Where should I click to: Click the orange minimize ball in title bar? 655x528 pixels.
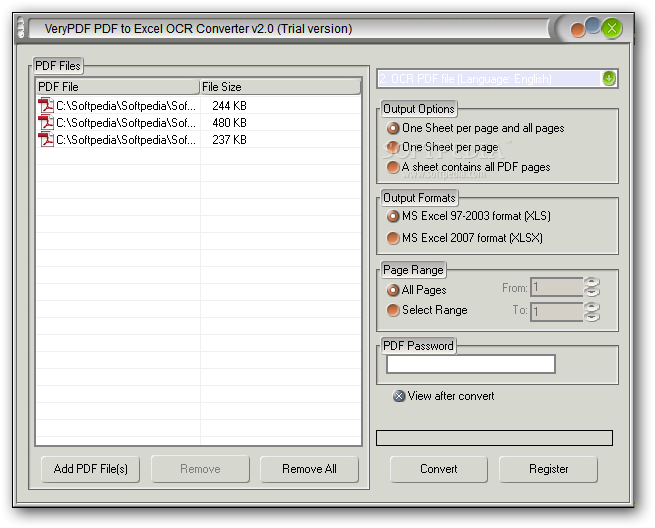[x=578, y=30]
